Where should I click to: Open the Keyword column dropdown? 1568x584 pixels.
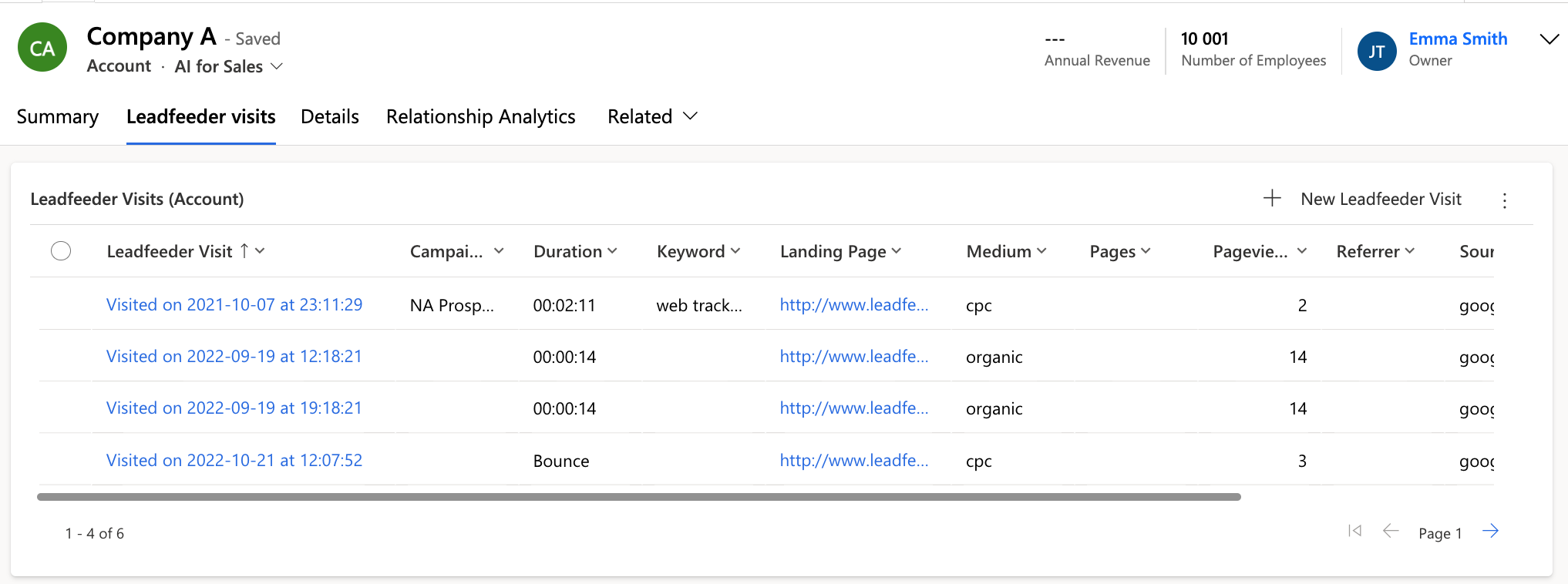(x=735, y=251)
